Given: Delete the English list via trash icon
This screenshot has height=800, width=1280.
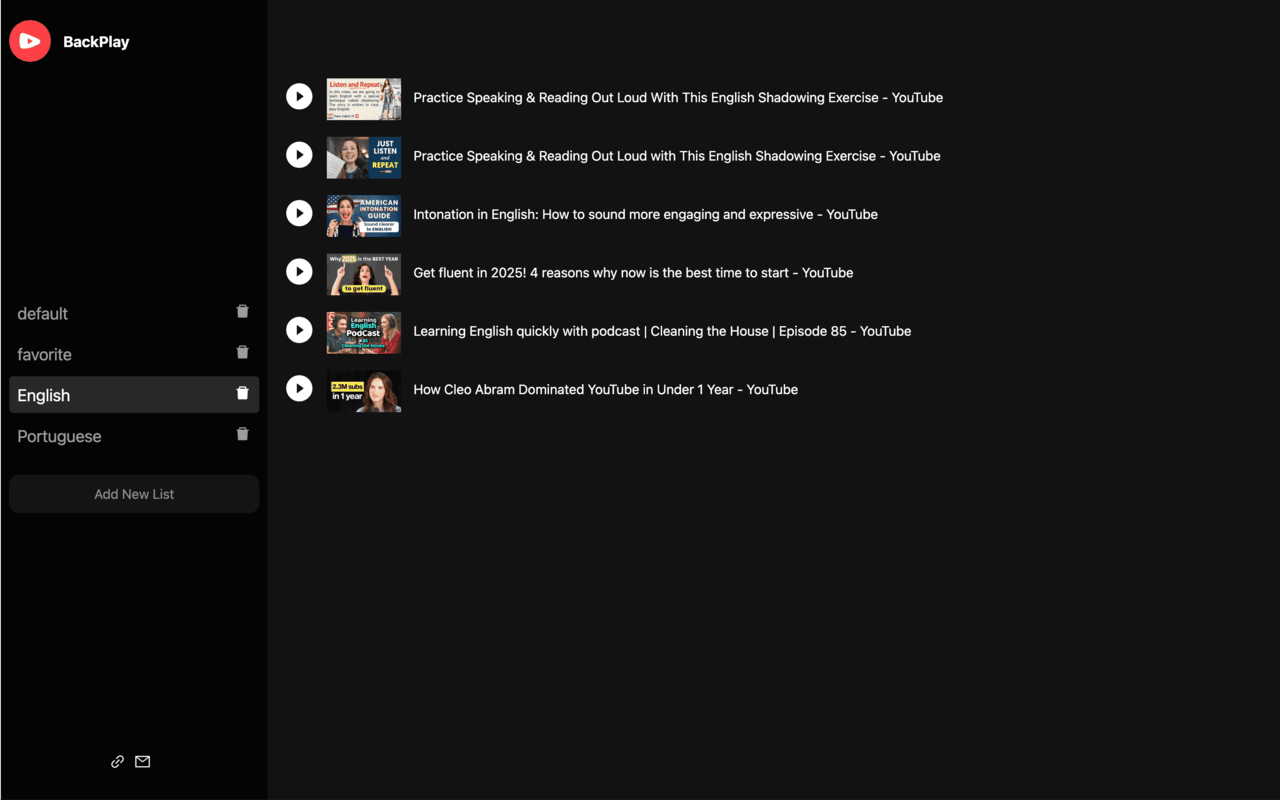Looking at the screenshot, I should [x=242, y=394].
